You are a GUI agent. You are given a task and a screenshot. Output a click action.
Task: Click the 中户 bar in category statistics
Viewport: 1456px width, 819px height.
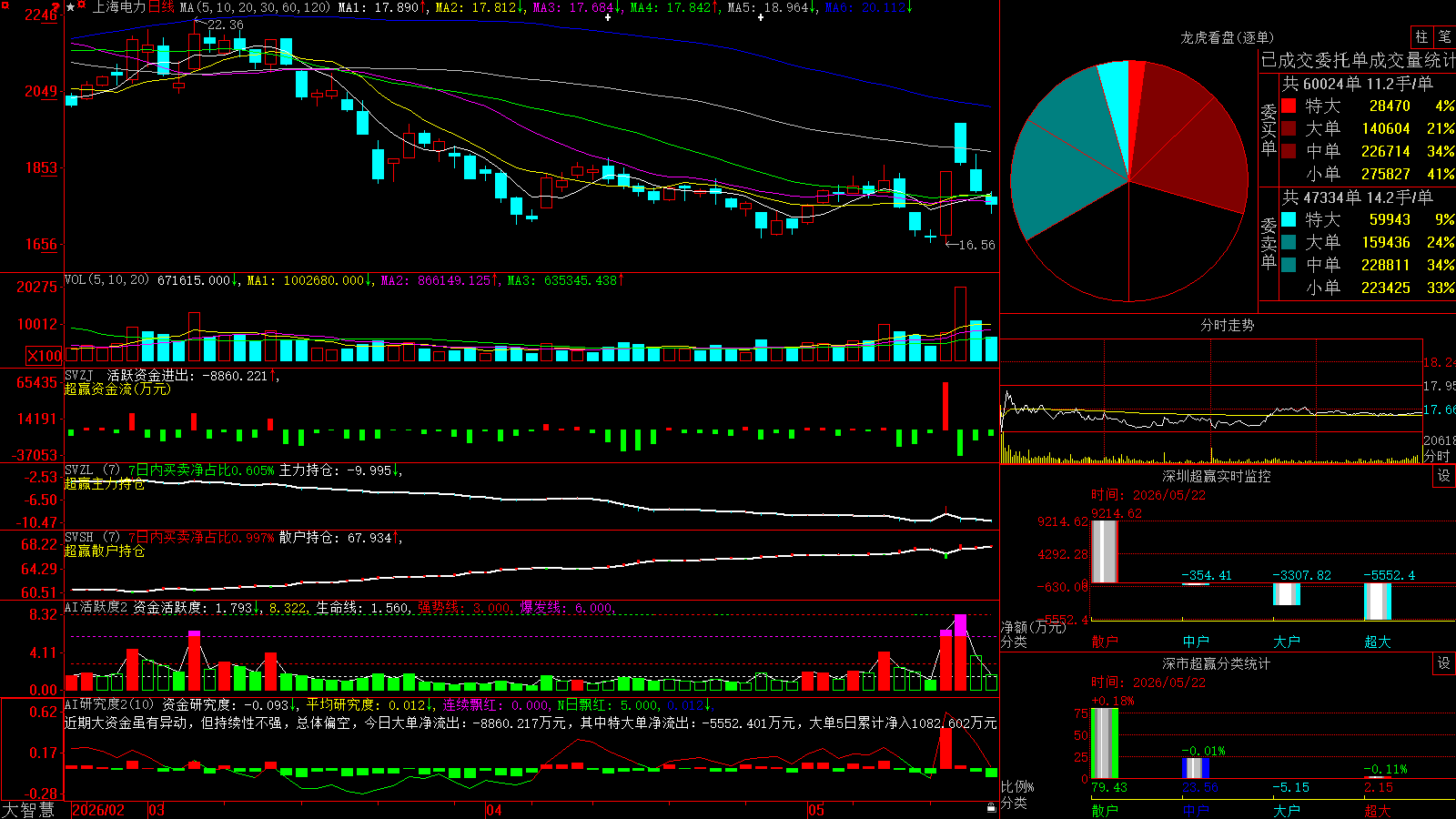pyautogui.click(x=1196, y=768)
